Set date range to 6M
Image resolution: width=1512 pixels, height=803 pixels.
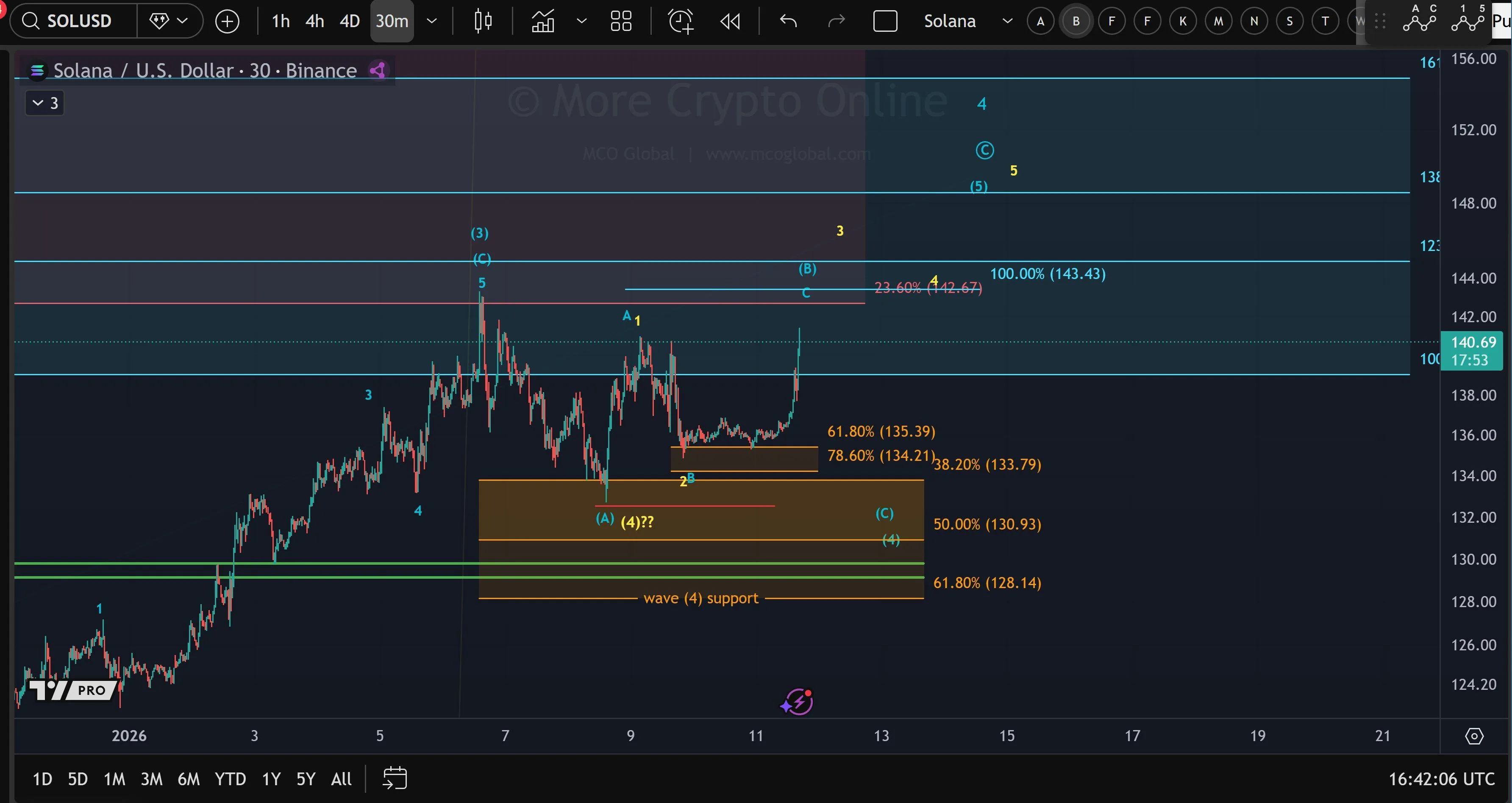189,779
